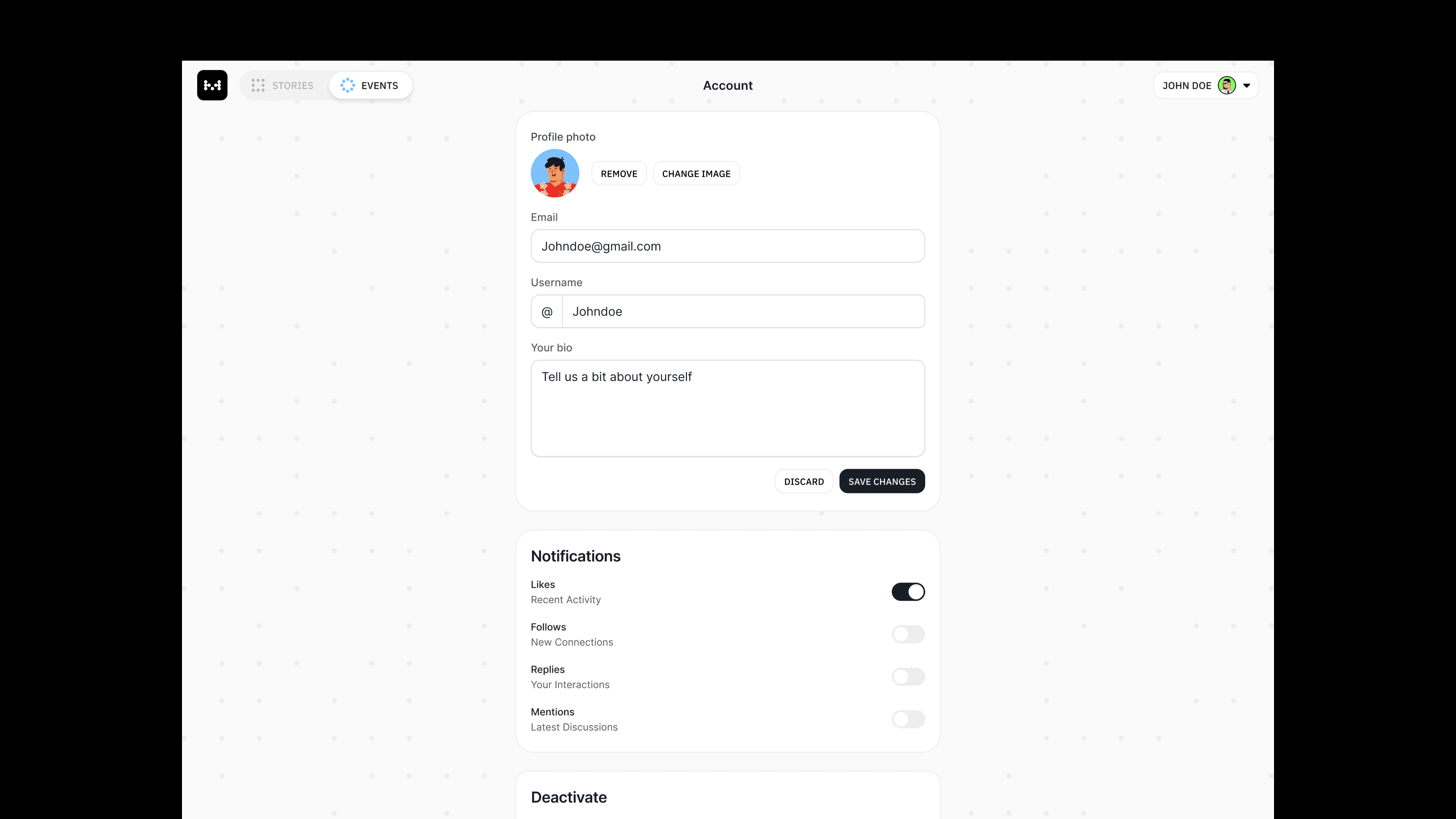Select the Events tab
This screenshot has height=819, width=1456.
click(x=370, y=85)
